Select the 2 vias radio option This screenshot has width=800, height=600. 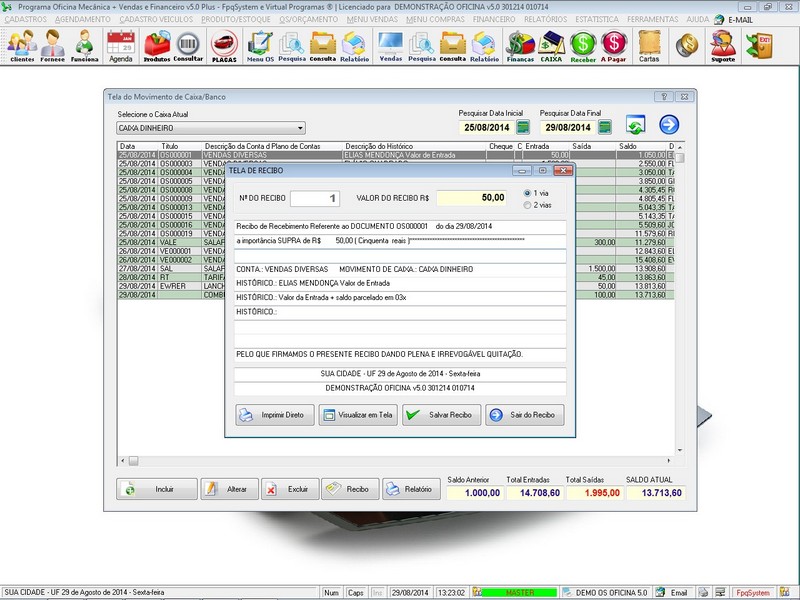(529, 205)
